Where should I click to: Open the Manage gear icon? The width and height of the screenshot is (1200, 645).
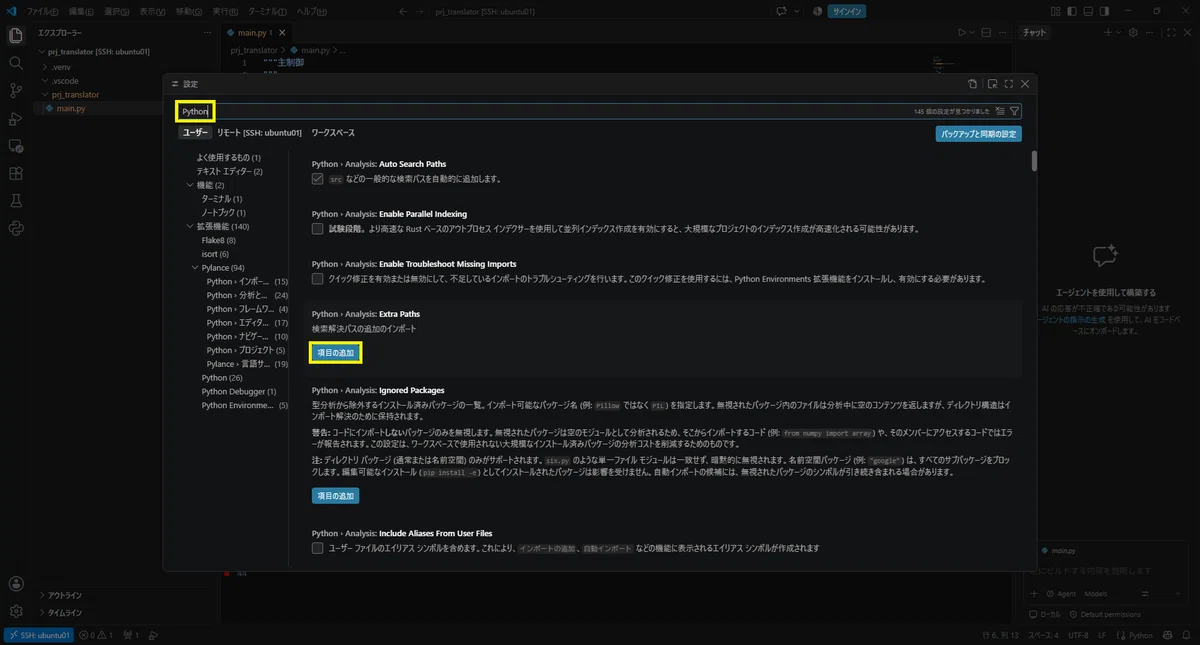(x=16, y=611)
